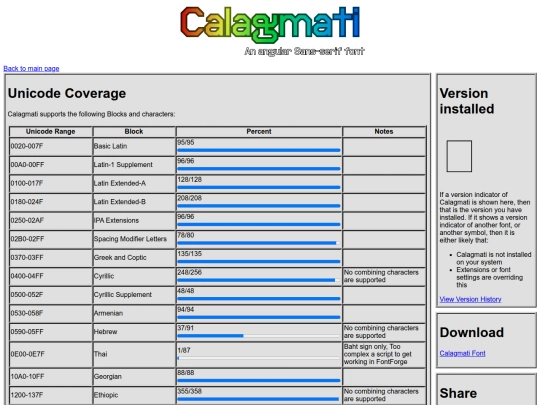Click the 128/128 coverage value
540x405 pixels.
point(190,179)
